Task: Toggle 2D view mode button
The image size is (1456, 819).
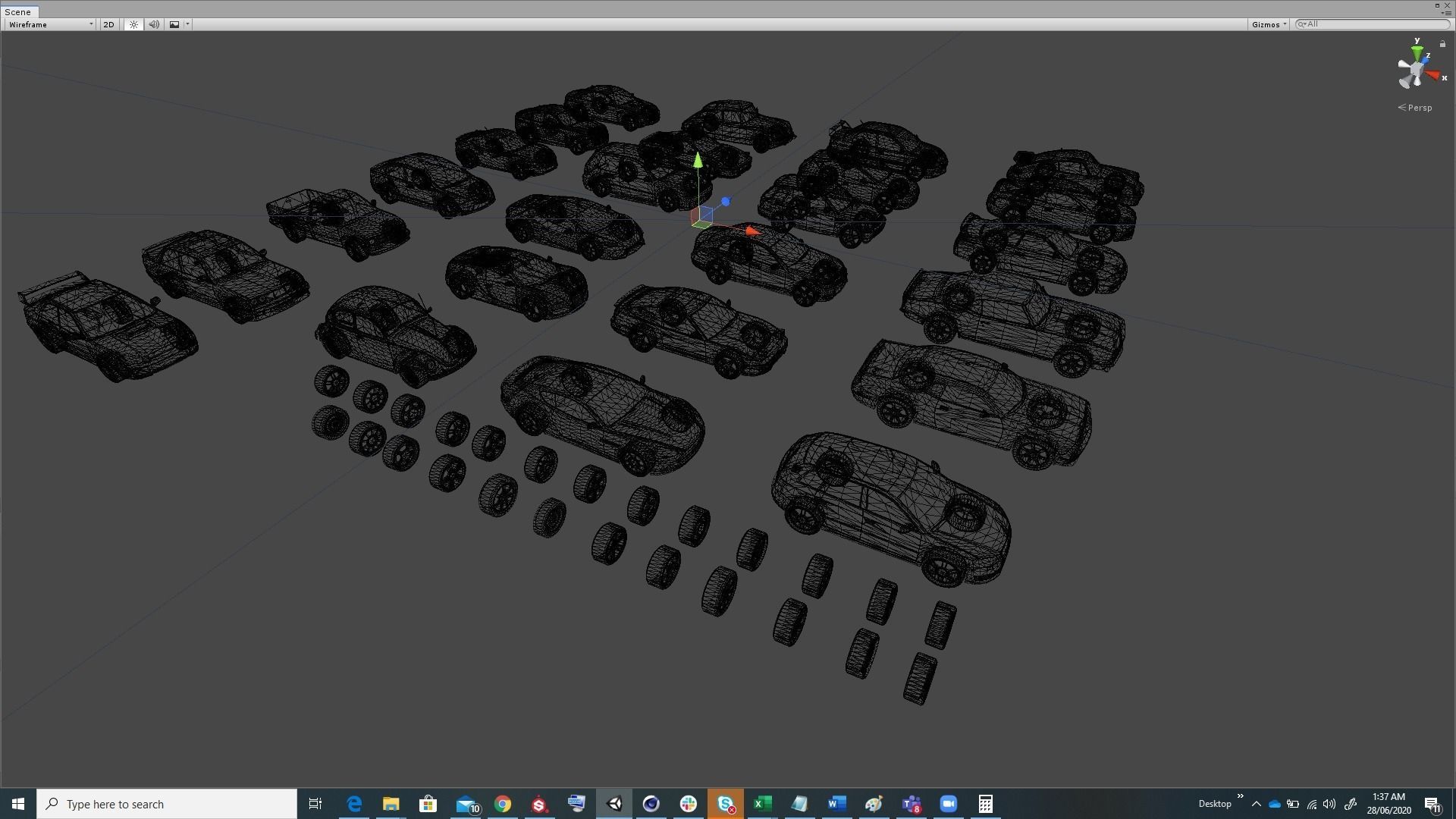Action: (108, 24)
